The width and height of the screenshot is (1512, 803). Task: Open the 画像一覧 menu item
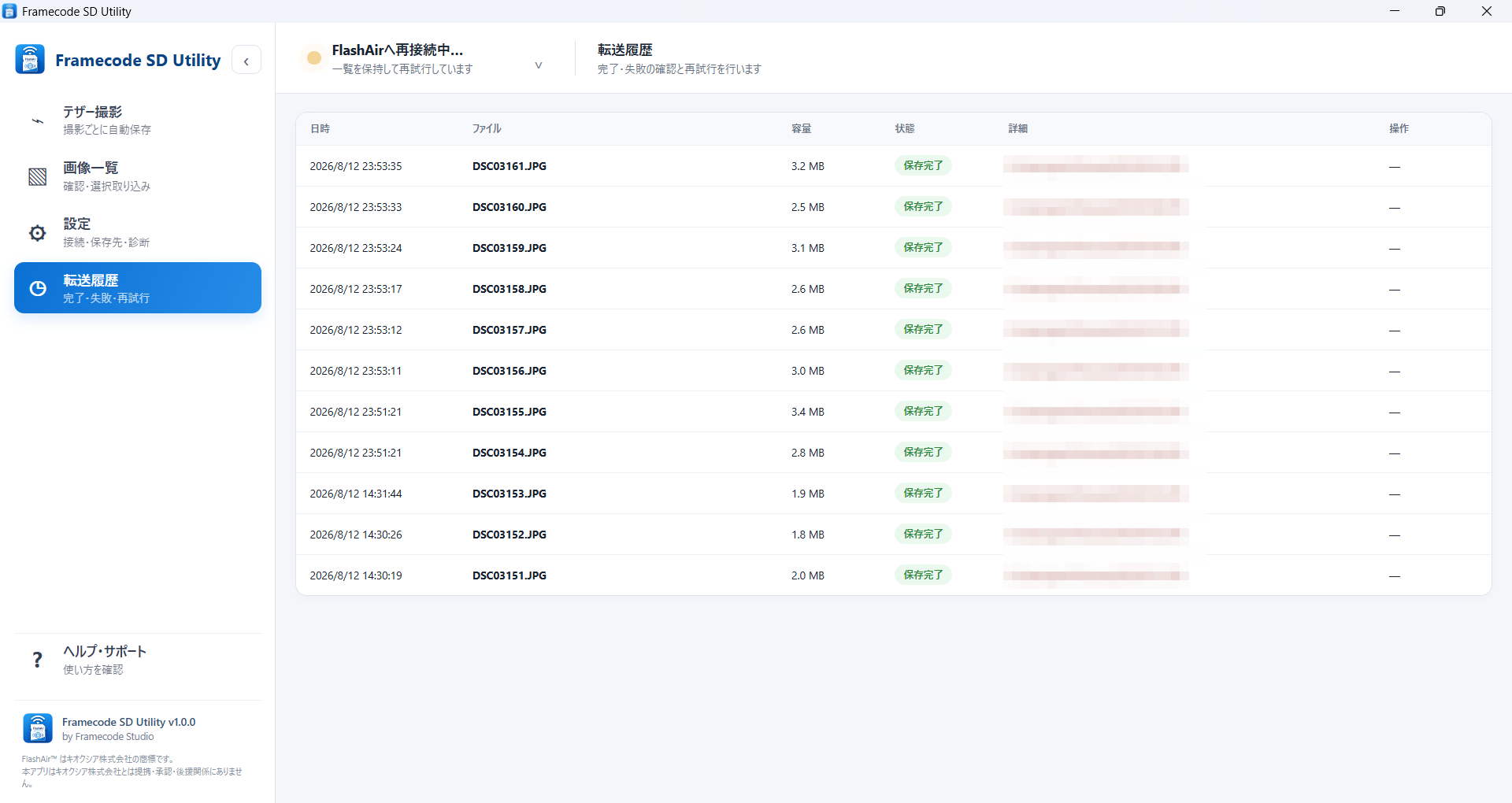[138, 176]
